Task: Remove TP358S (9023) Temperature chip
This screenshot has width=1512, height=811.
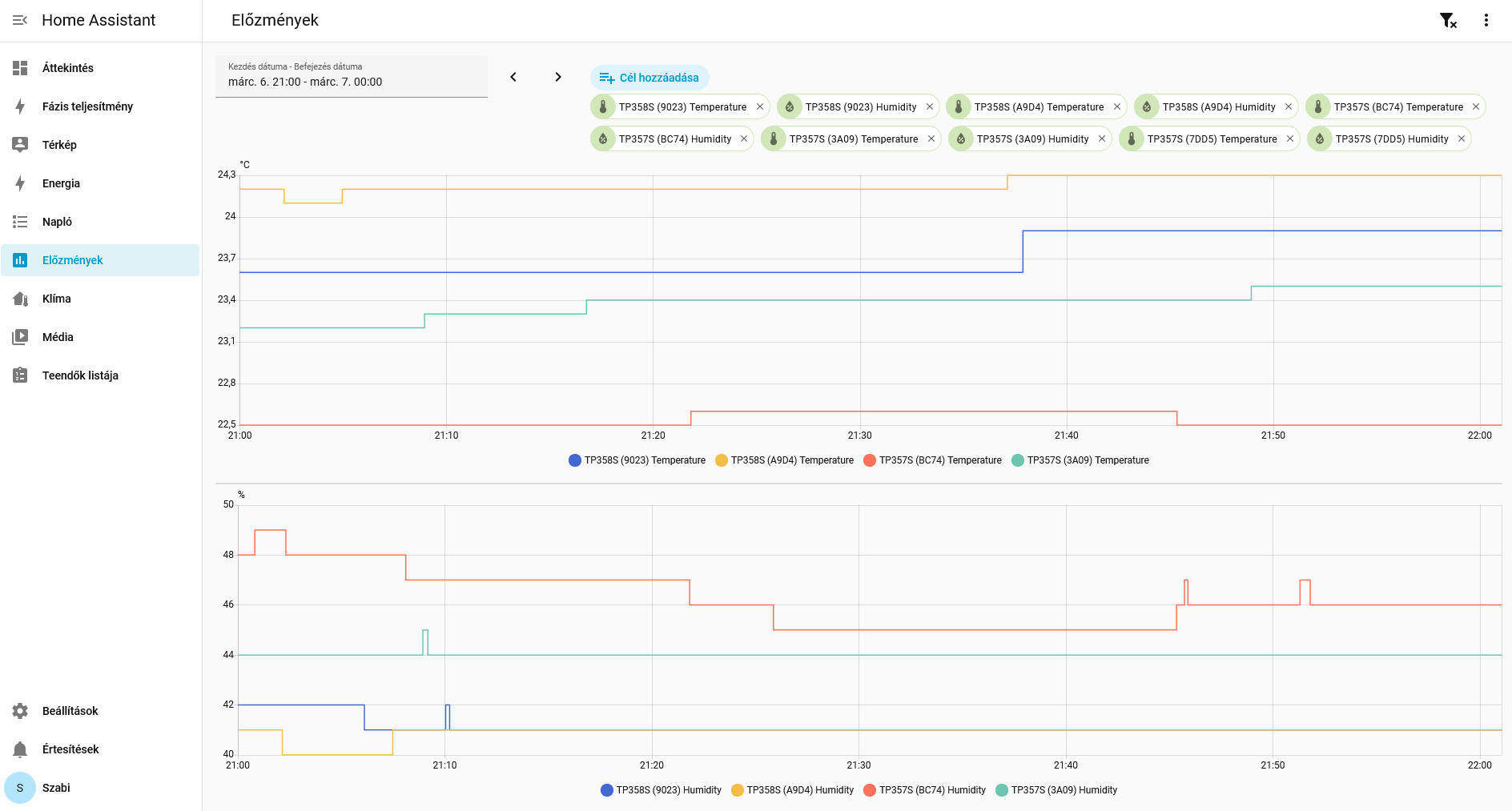Action: [760, 106]
